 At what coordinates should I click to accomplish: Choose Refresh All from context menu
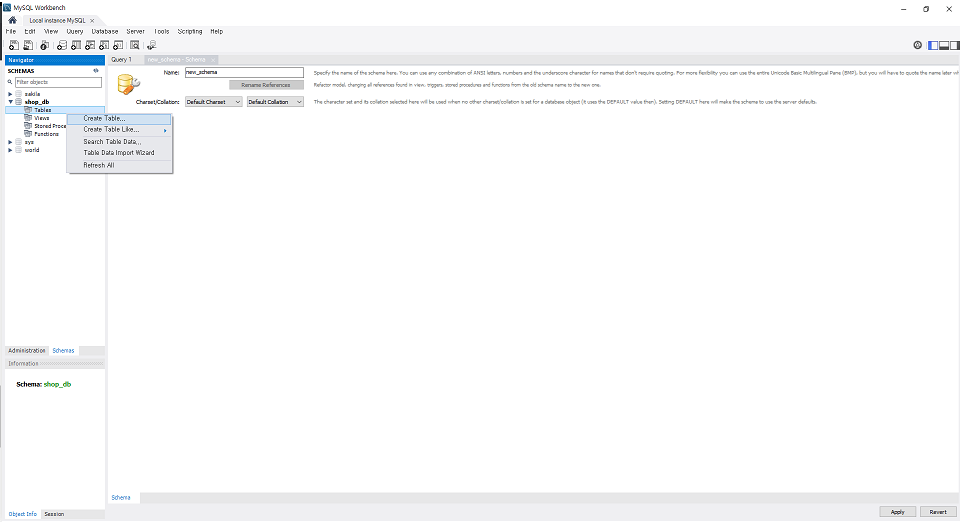(119, 166)
